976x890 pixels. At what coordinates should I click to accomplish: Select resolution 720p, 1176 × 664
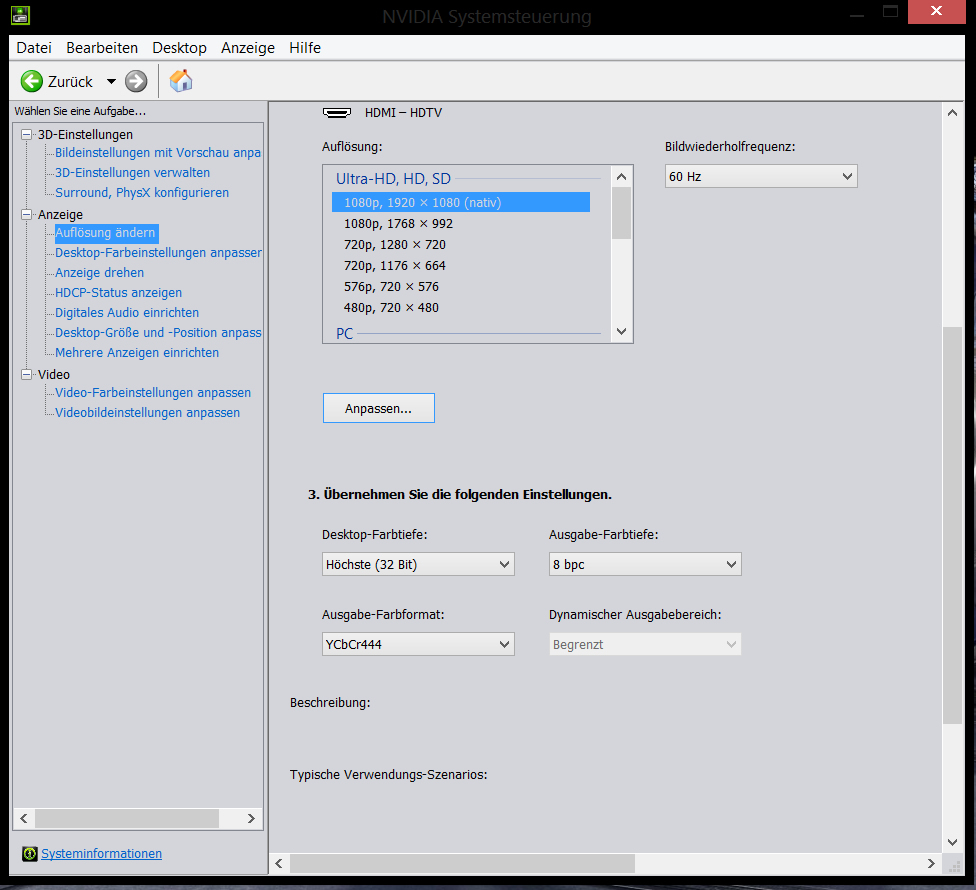click(395, 266)
